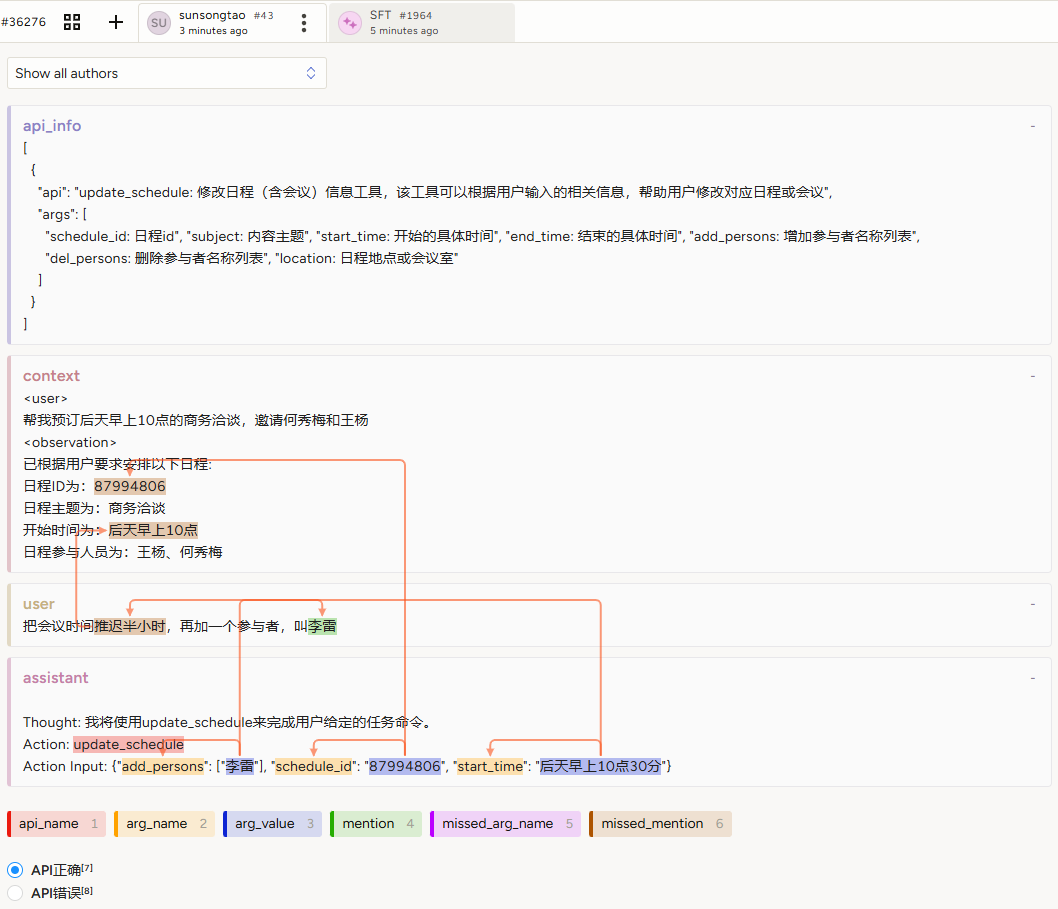Switch to the sunsongtao #43 annotation tab
Viewport: 1058px width, 909px height.
coord(226,23)
